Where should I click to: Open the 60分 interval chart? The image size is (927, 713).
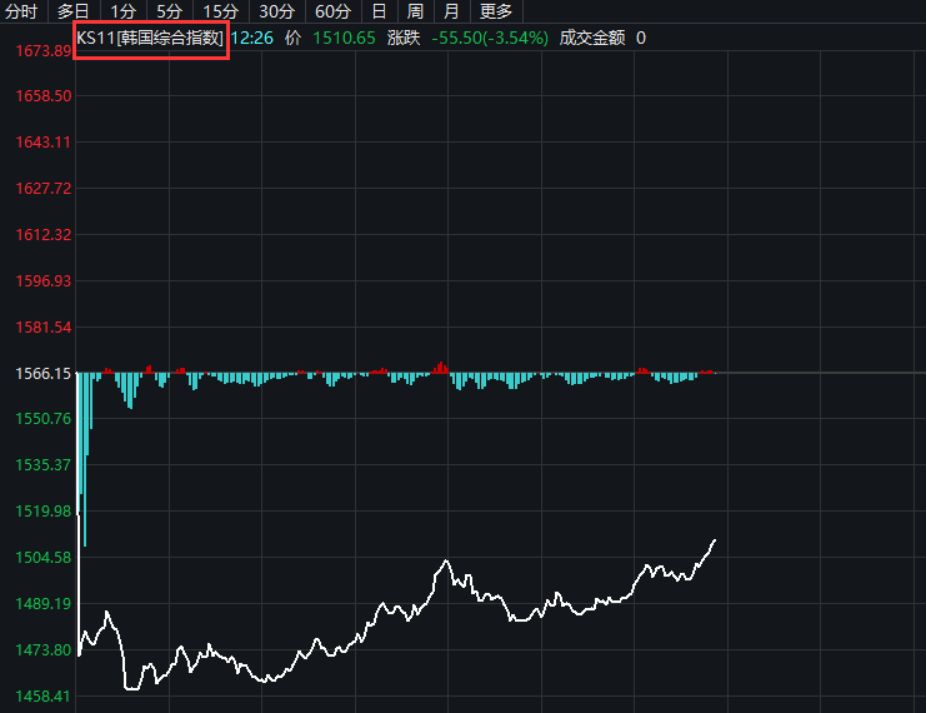coord(333,12)
